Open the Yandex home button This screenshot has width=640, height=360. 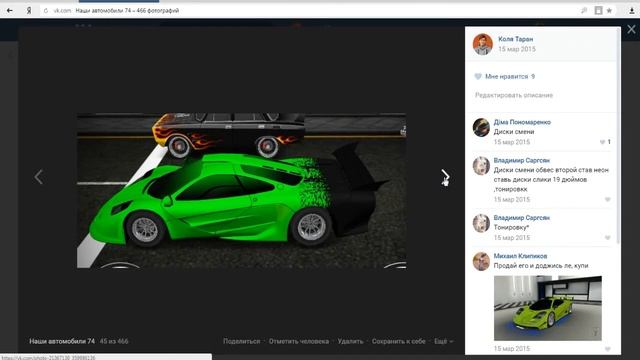click(29, 11)
